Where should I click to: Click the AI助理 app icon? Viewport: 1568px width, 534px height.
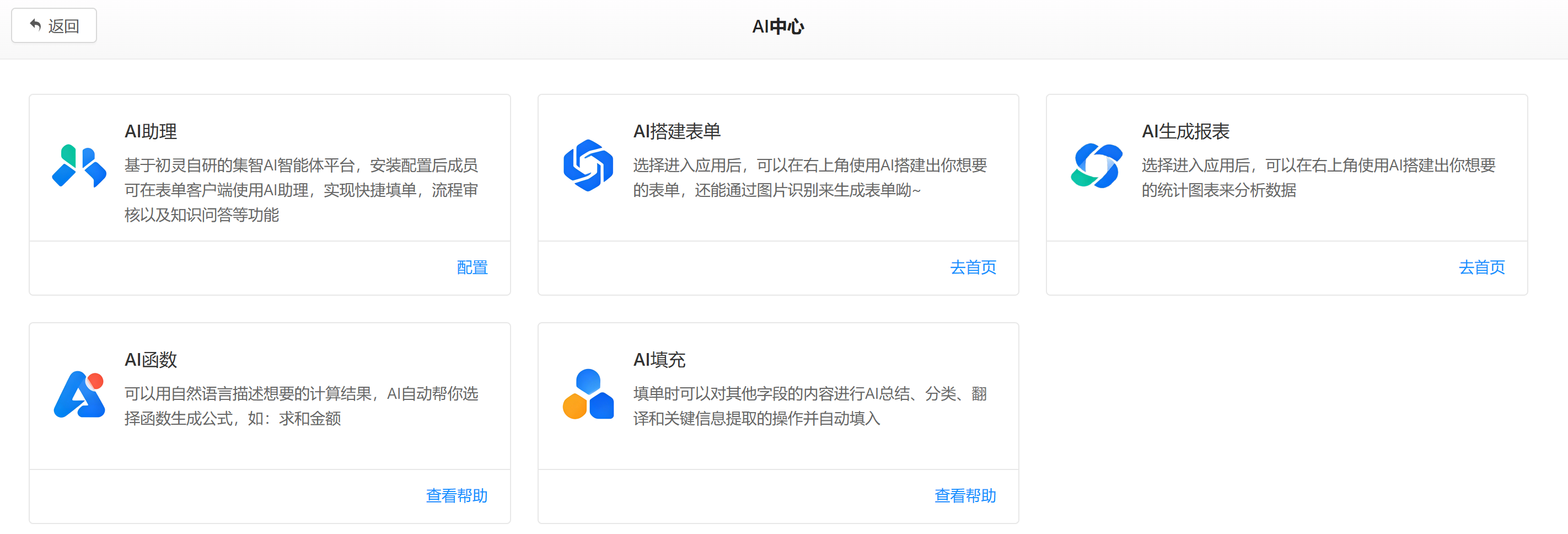click(79, 165)
